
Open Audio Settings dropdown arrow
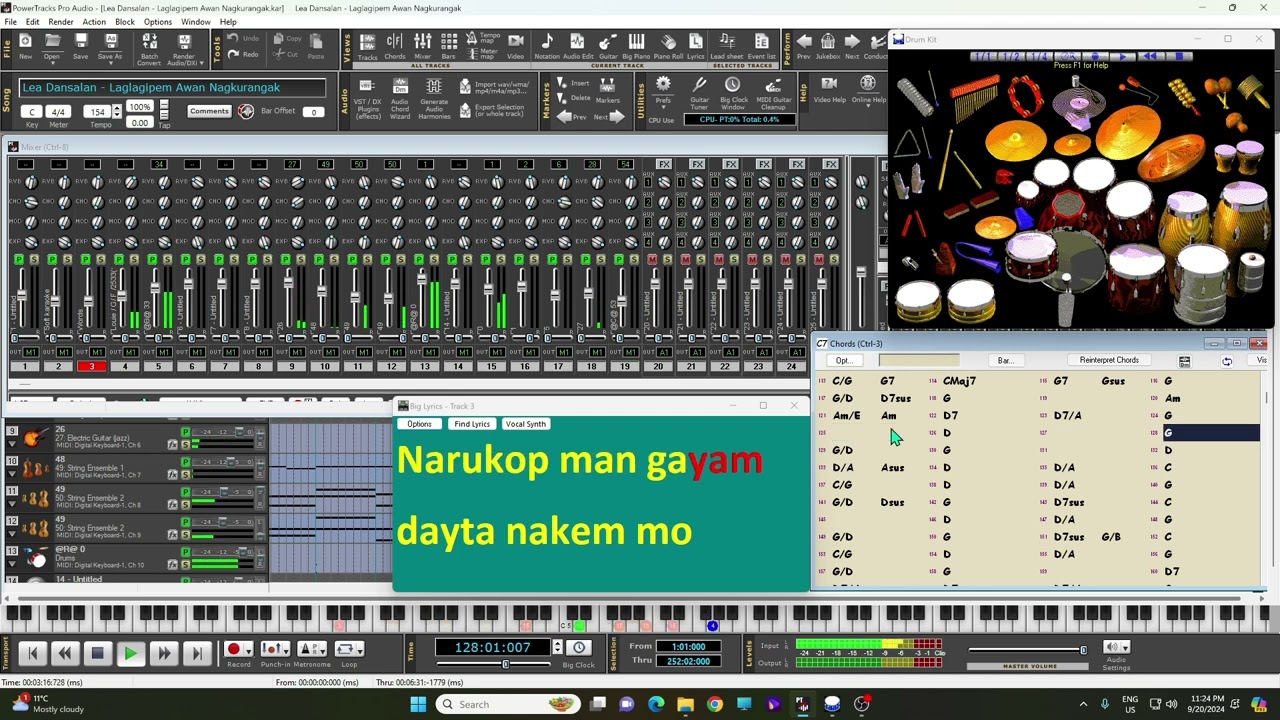tap(1125, 648)
